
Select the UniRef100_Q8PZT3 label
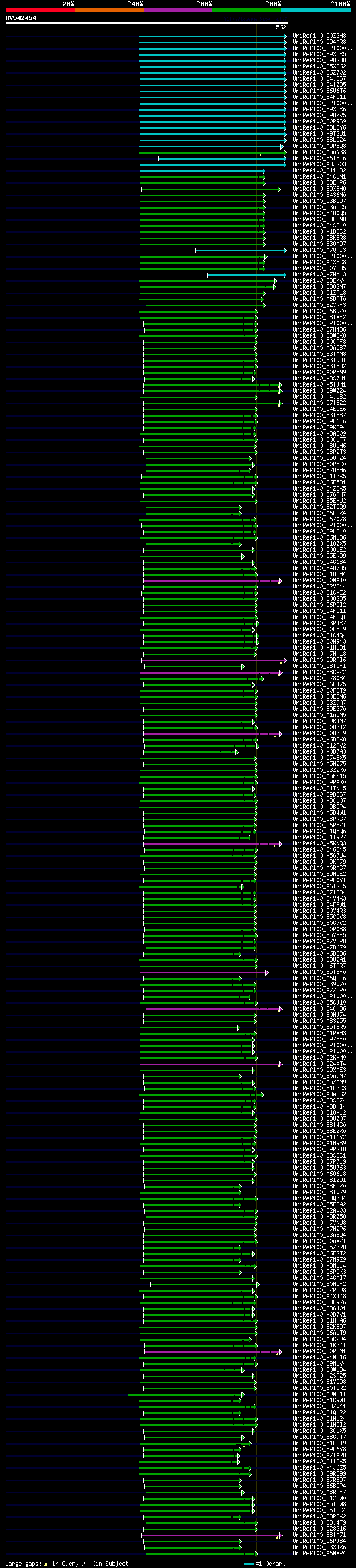tap(319, 452)
